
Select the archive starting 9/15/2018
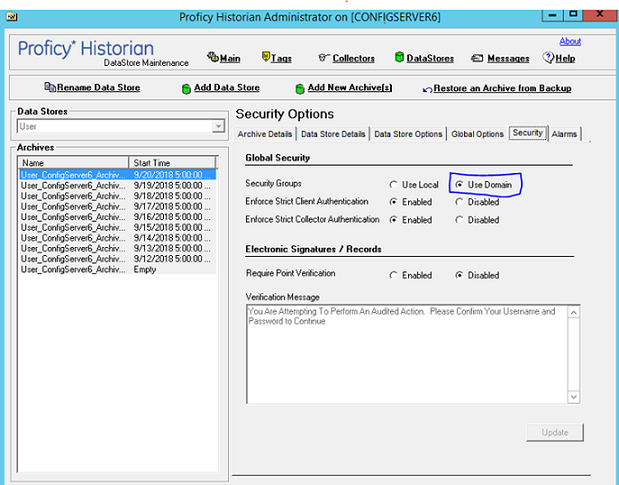click(x=117, y=228)
